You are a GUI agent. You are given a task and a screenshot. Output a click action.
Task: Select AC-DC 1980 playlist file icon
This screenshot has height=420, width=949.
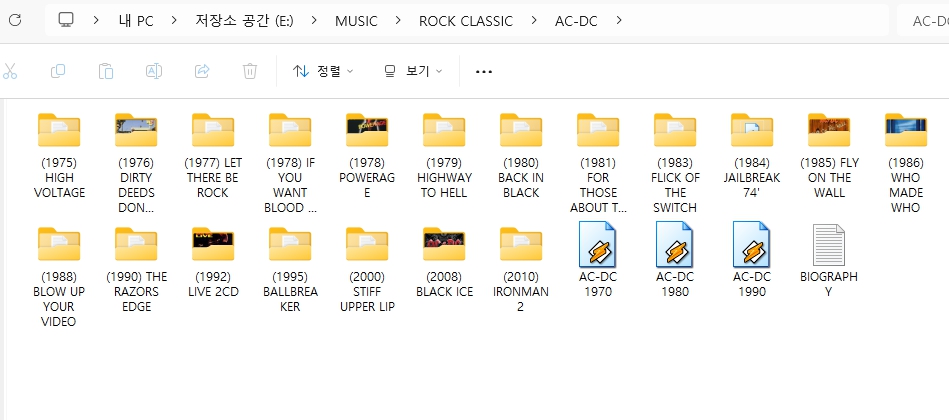pos(674,244)
